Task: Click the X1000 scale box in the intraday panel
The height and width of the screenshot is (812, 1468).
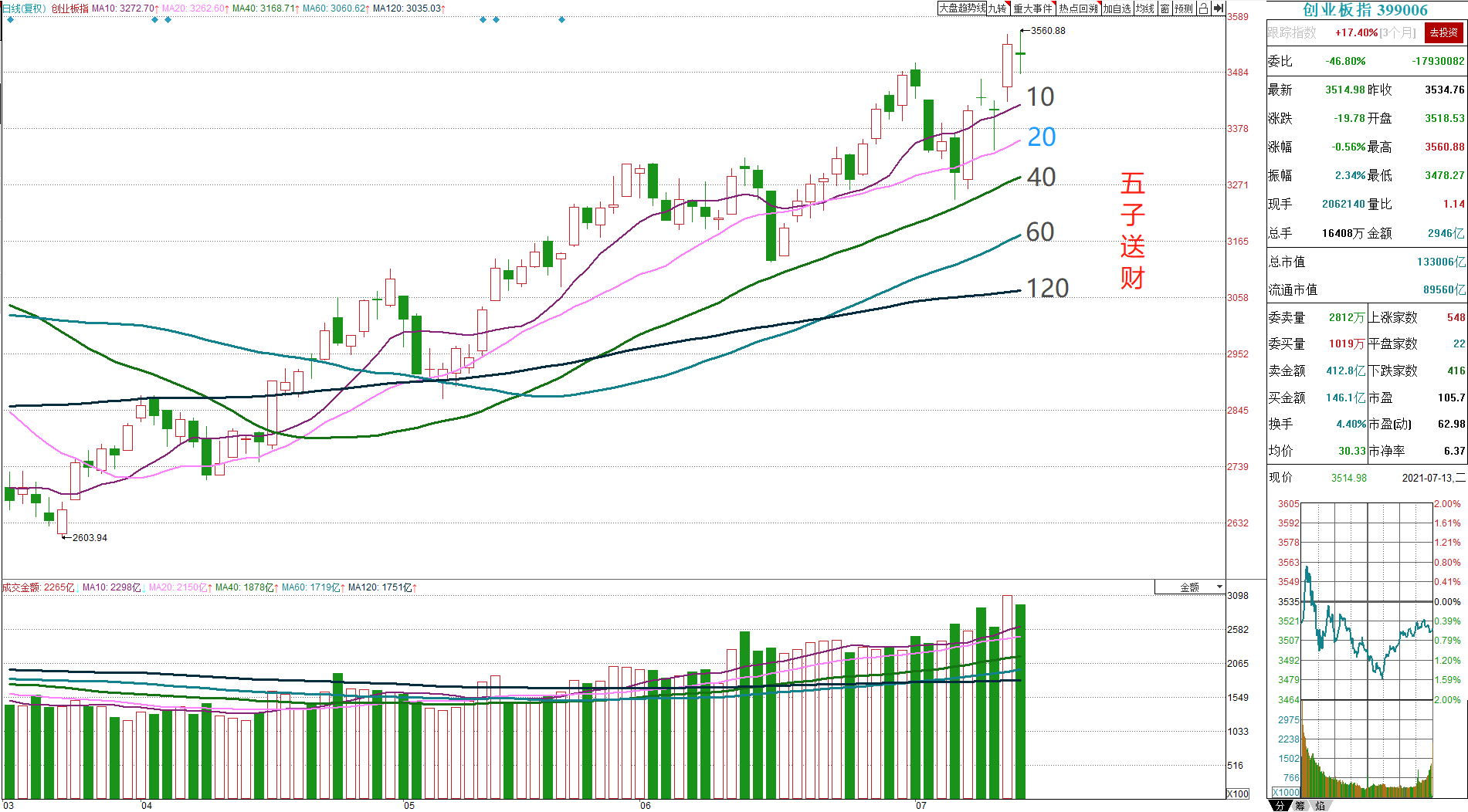Action: click(x=1286, y=792)
